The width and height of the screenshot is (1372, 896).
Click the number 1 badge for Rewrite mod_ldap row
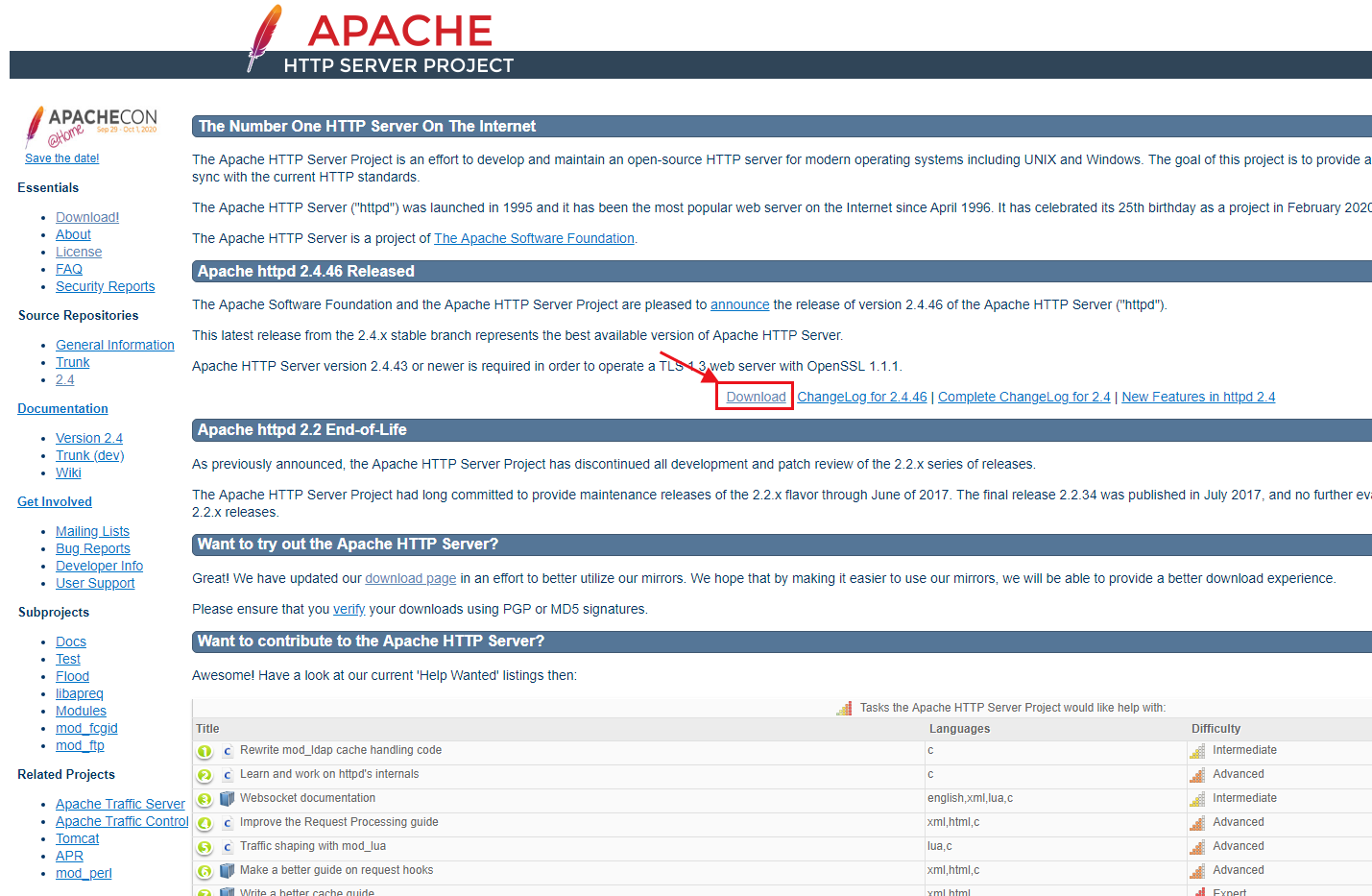(205, 751)
